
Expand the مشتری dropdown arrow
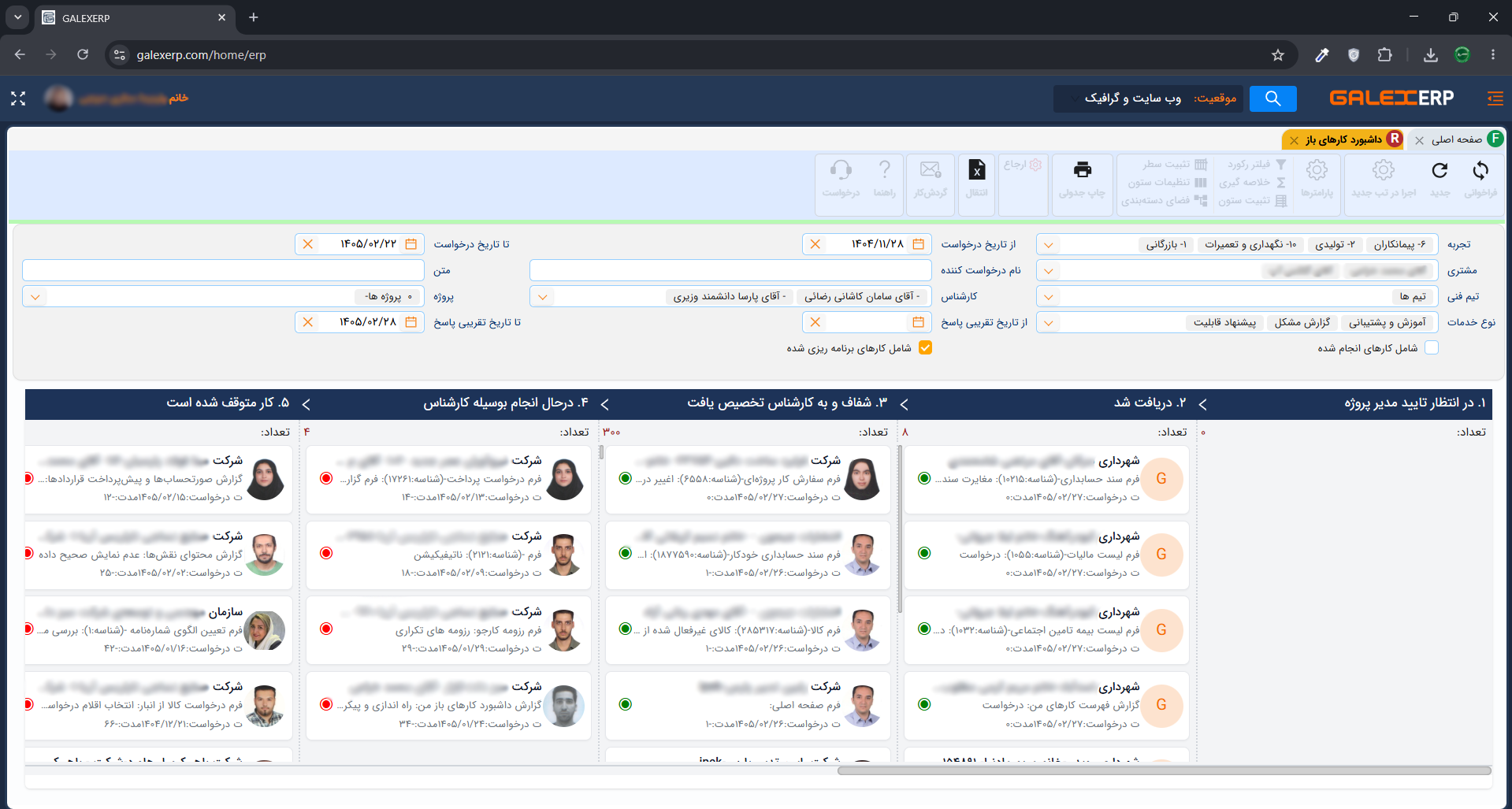pos(1048,271)
